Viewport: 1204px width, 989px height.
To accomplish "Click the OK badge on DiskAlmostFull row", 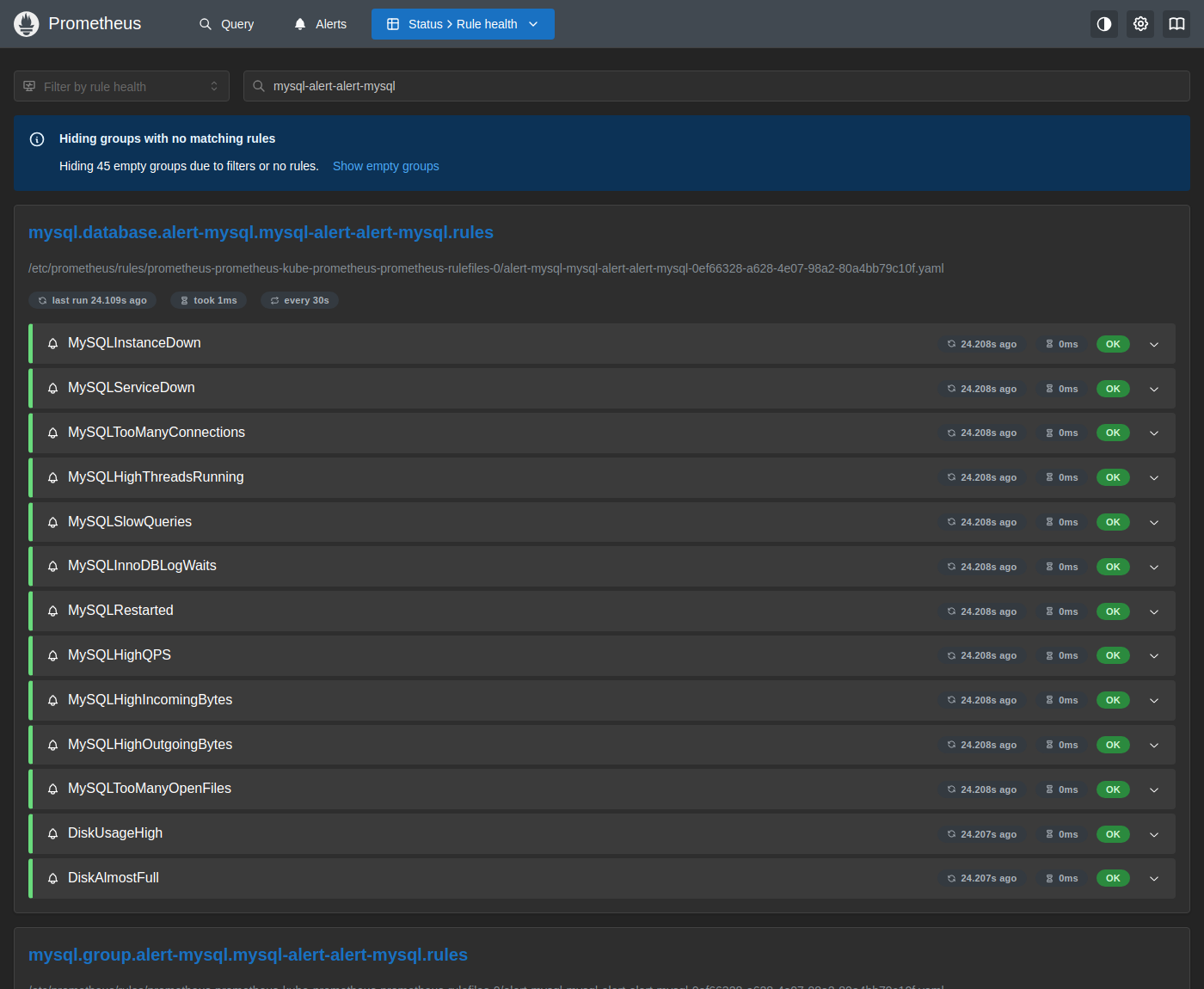I will point(1113,878).
